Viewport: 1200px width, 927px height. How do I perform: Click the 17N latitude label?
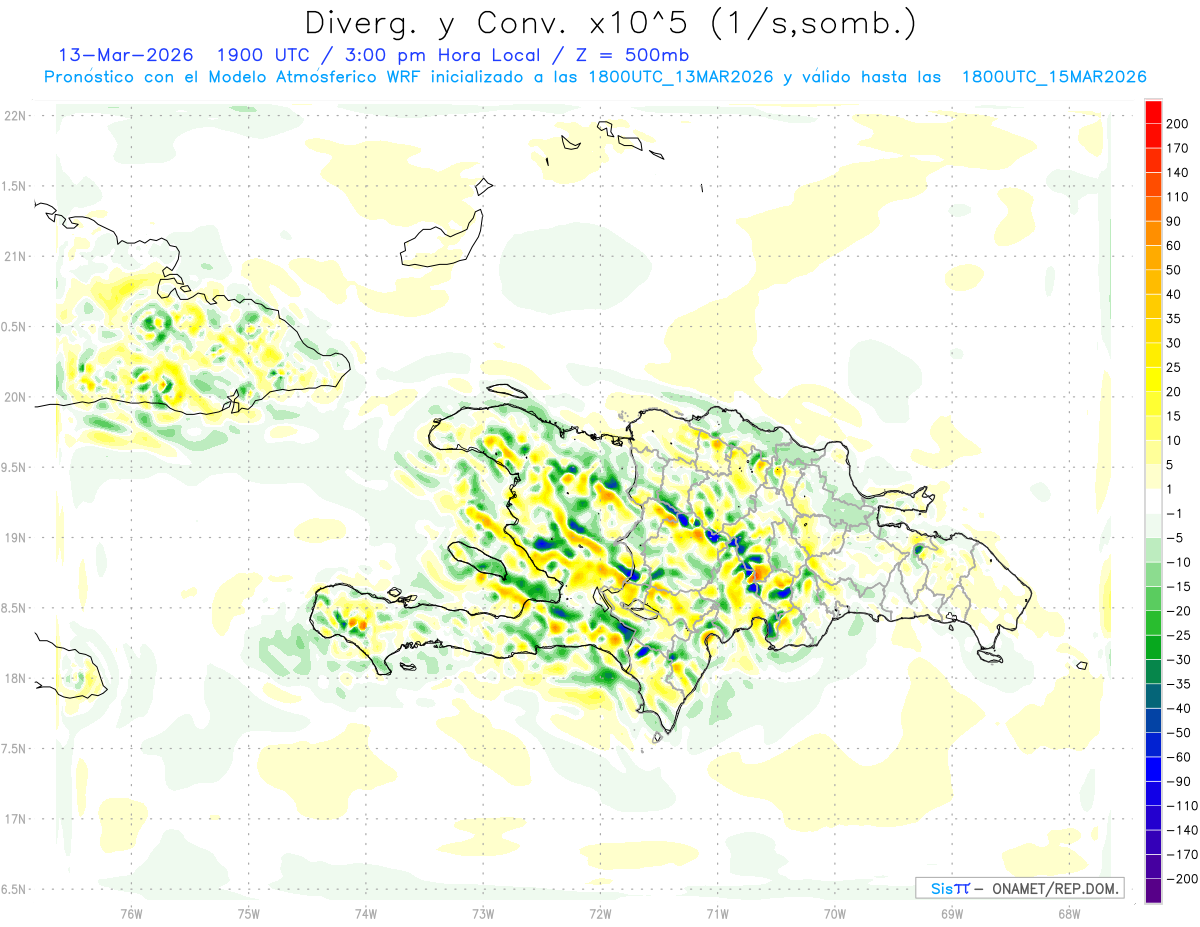[15, 819]
